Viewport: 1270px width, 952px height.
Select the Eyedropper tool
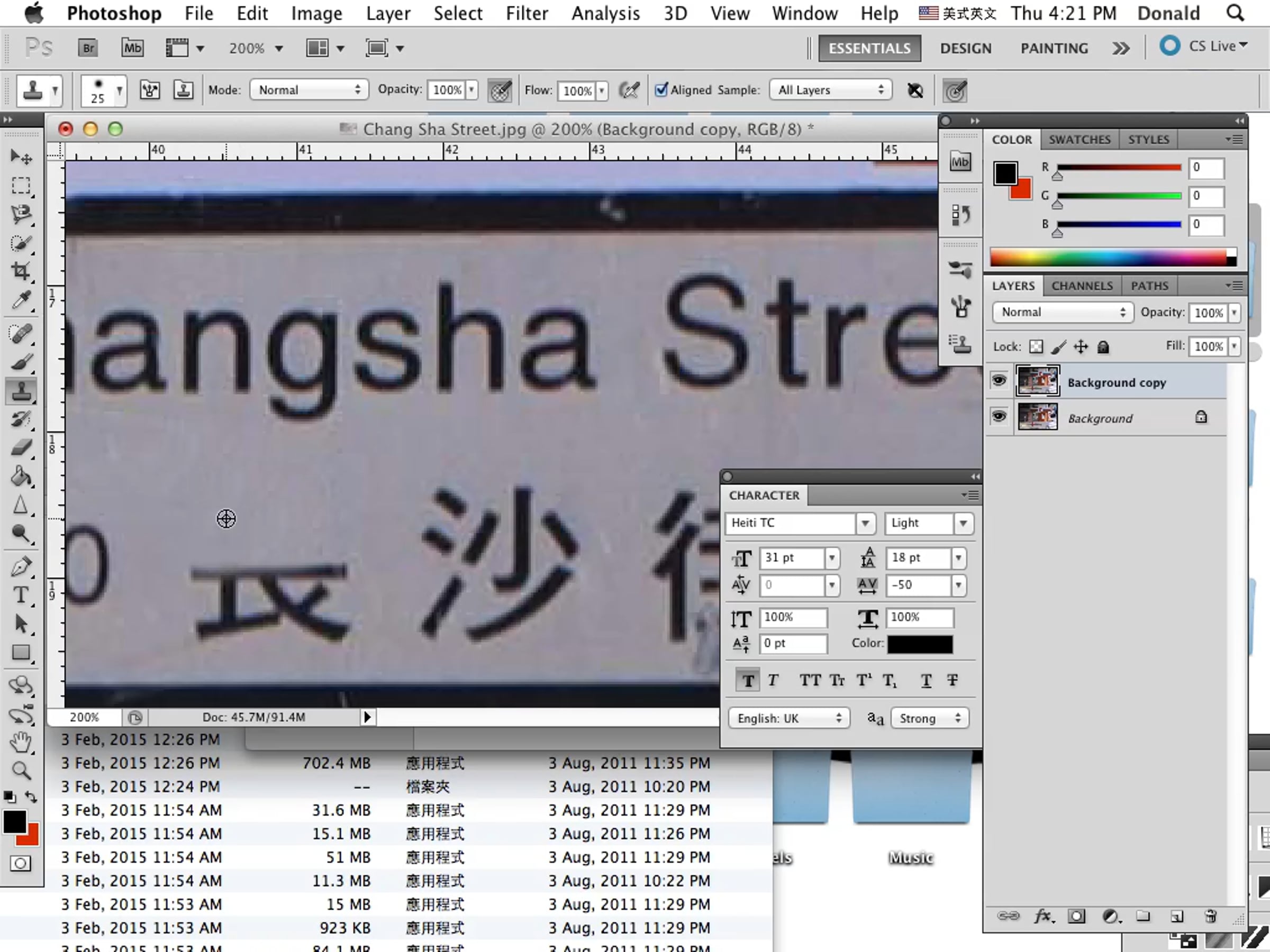pyautogui.click(x=21, y=299)
